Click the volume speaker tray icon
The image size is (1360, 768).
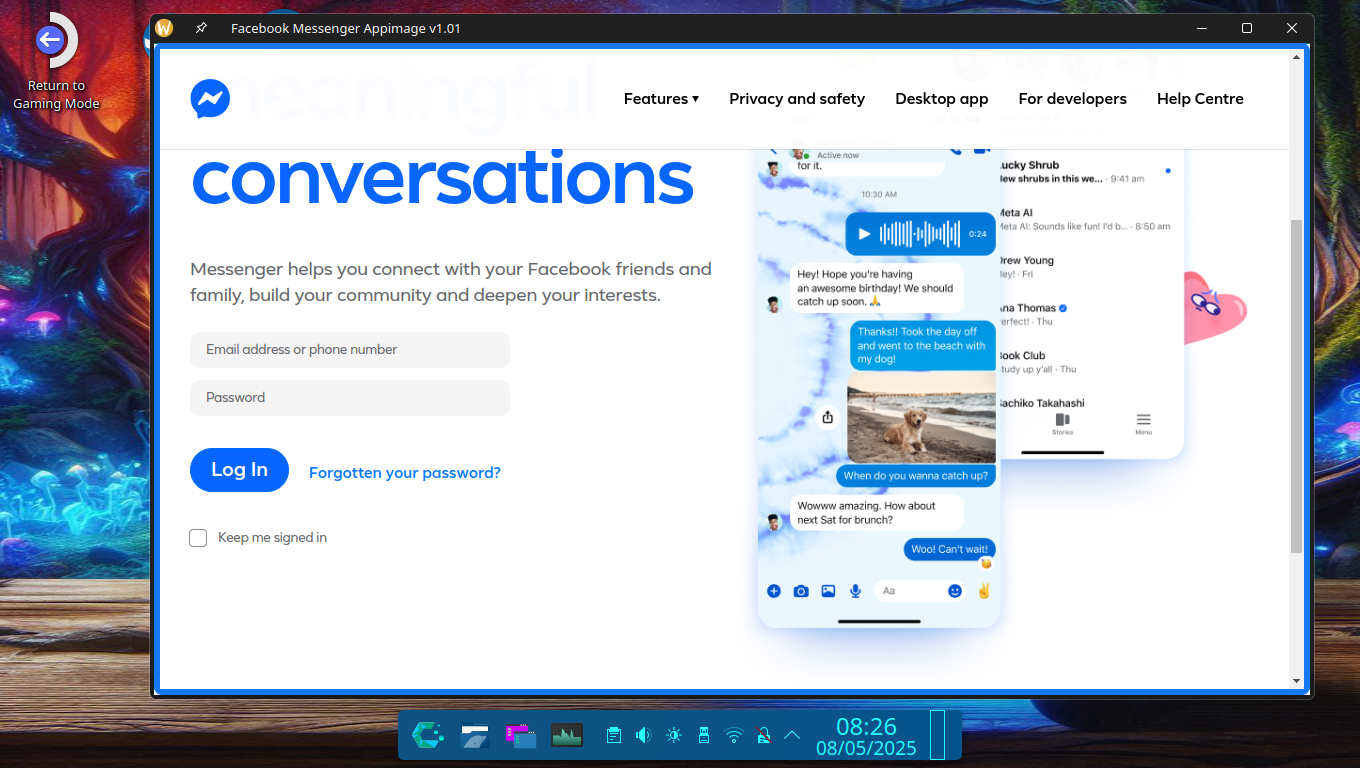(x=643, y=736)
